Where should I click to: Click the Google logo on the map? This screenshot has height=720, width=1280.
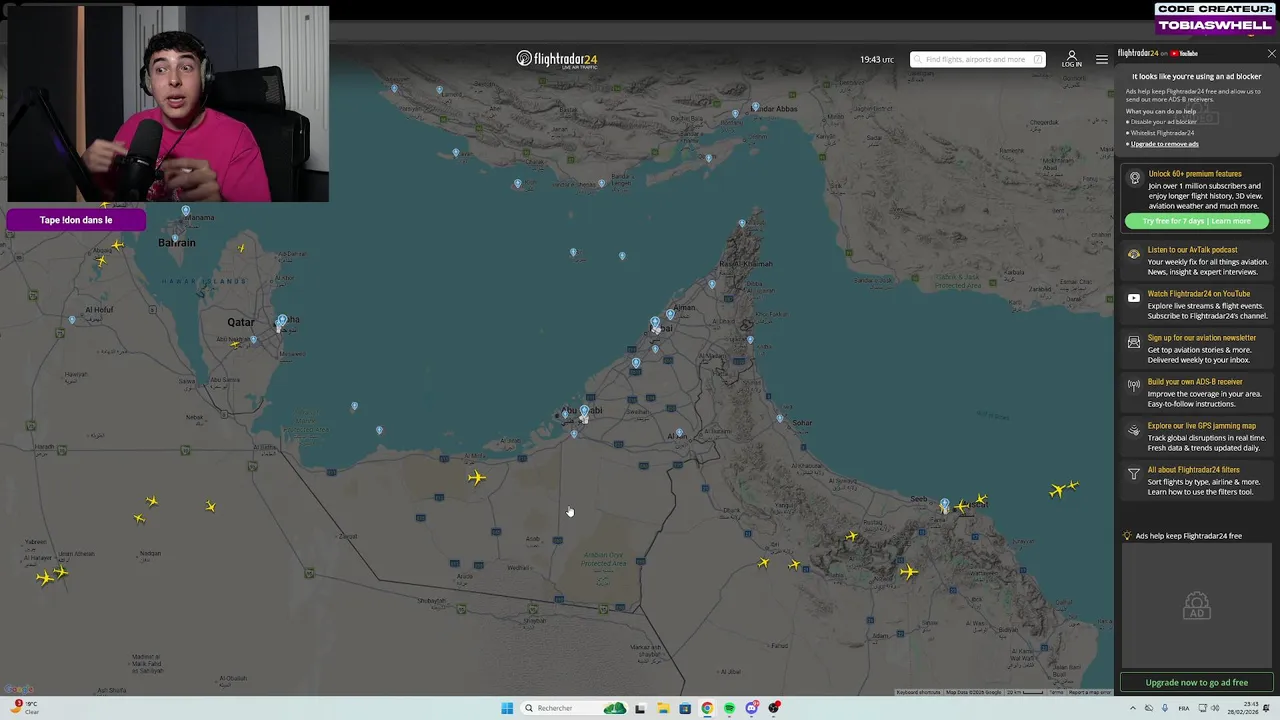coord(19,689)
